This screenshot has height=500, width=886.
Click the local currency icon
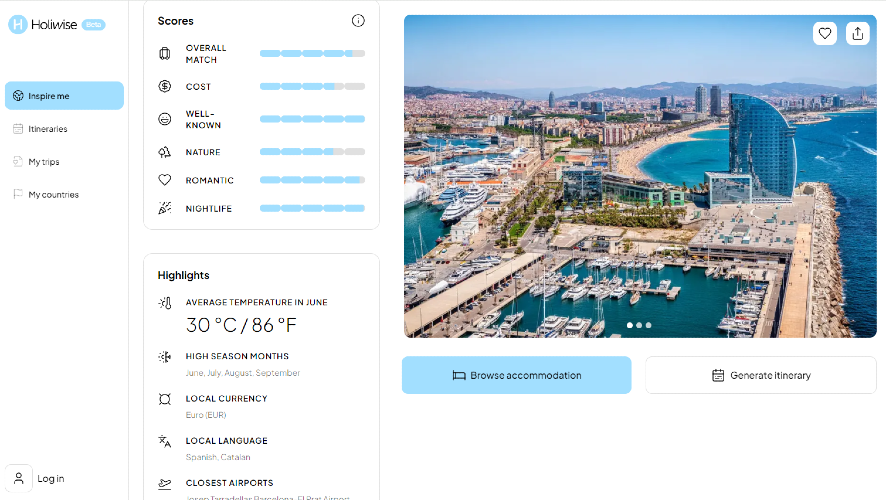click(x=164, y=399)
